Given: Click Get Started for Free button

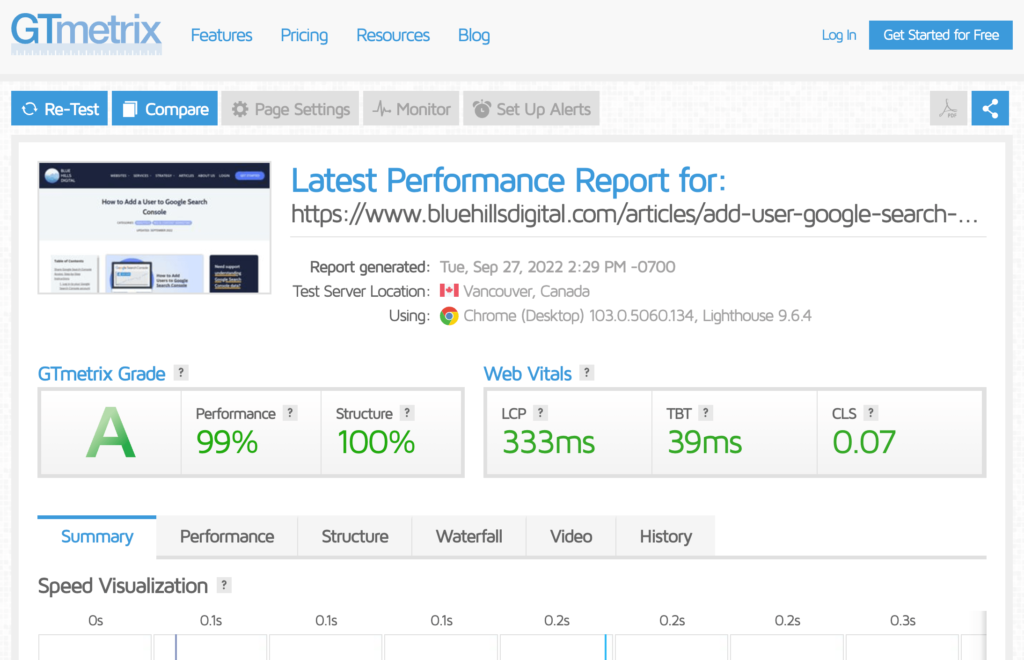Looking at the screenshot, I should [940, 35].
